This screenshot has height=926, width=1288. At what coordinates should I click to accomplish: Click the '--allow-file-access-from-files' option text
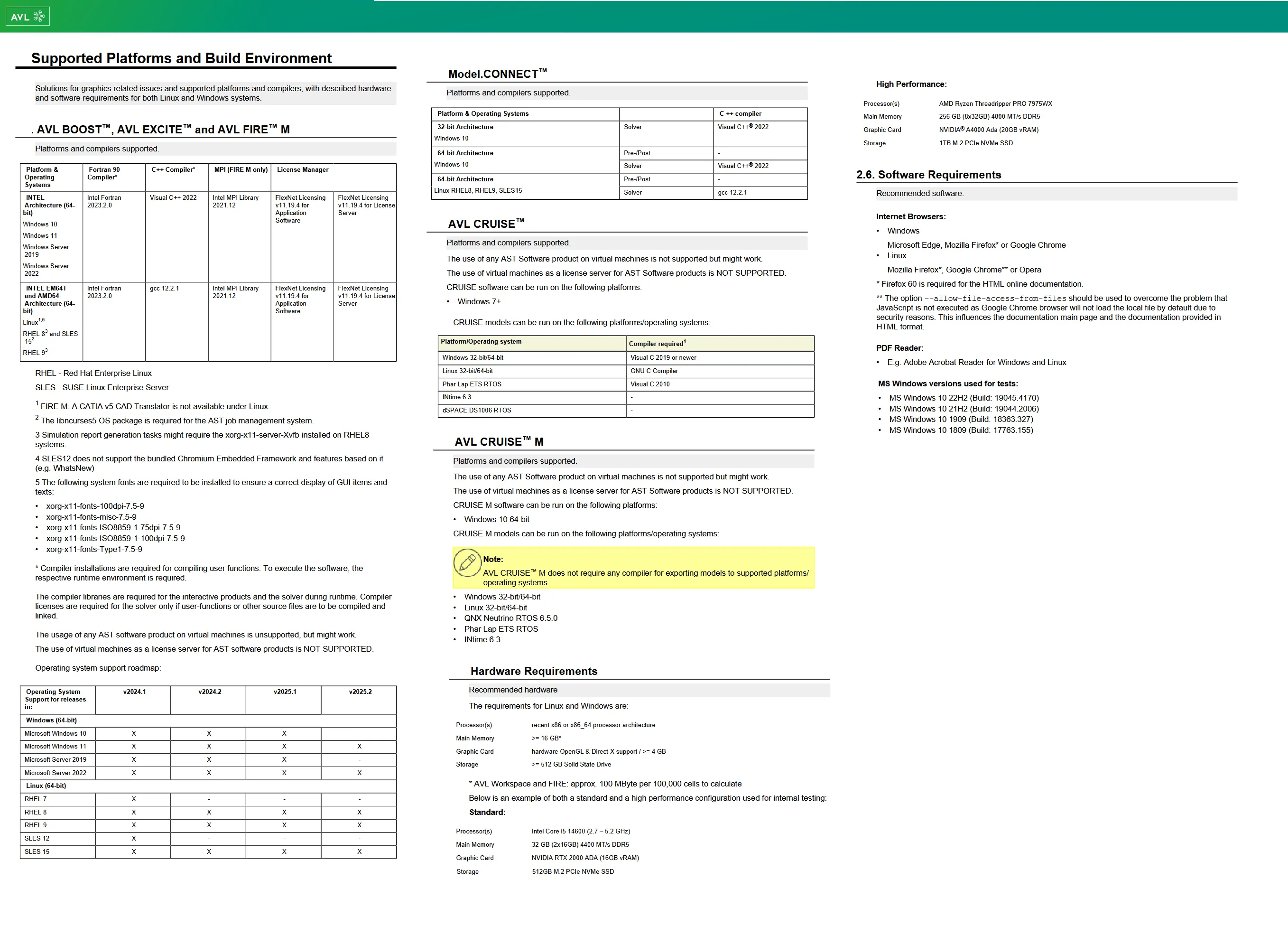pyautogui.click(x=995, y=298)
